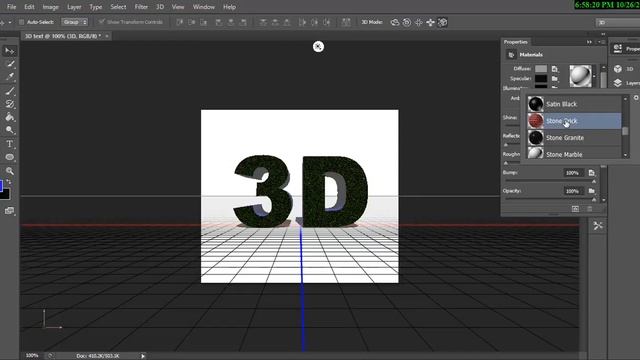Select the Paint Bucket tool
The image size is (640, 360).
point(9,117)
